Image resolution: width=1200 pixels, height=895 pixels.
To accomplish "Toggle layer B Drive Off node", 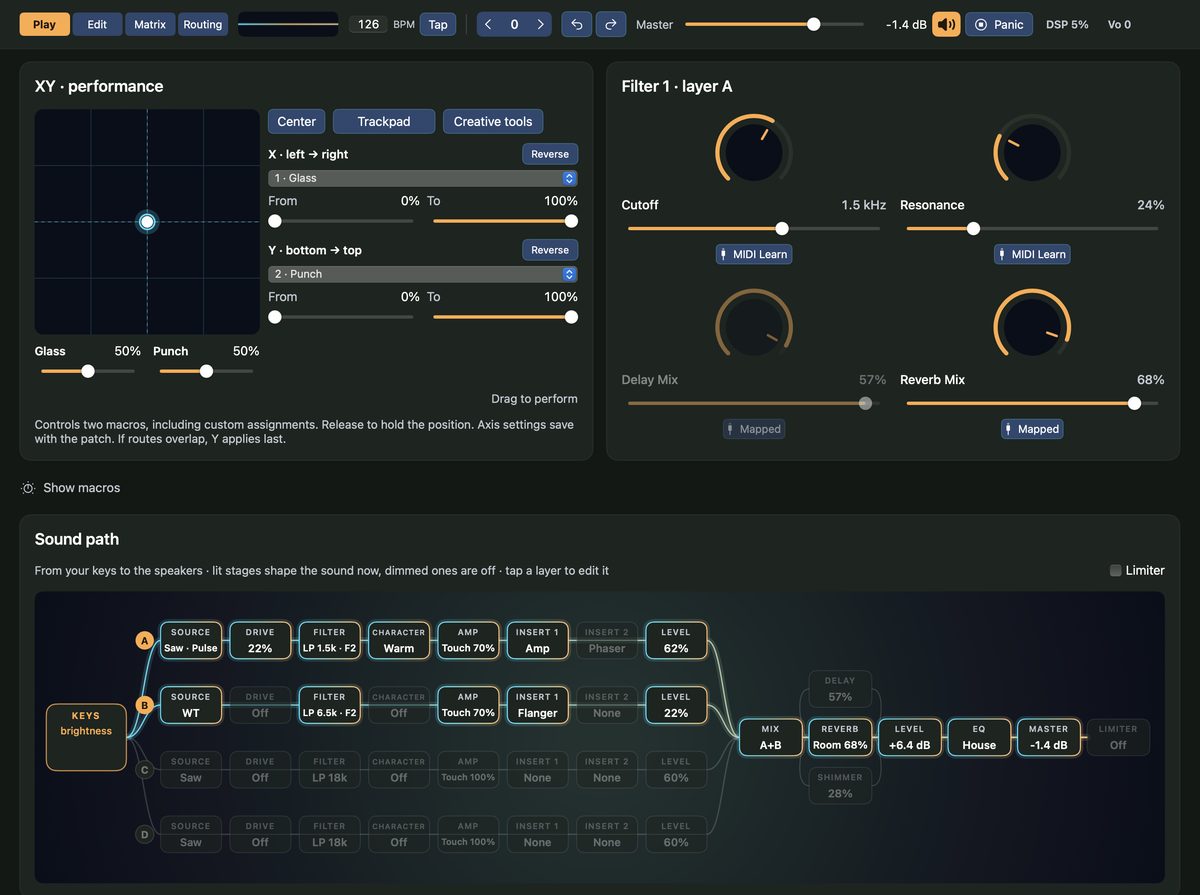I will tap(260, 705).
